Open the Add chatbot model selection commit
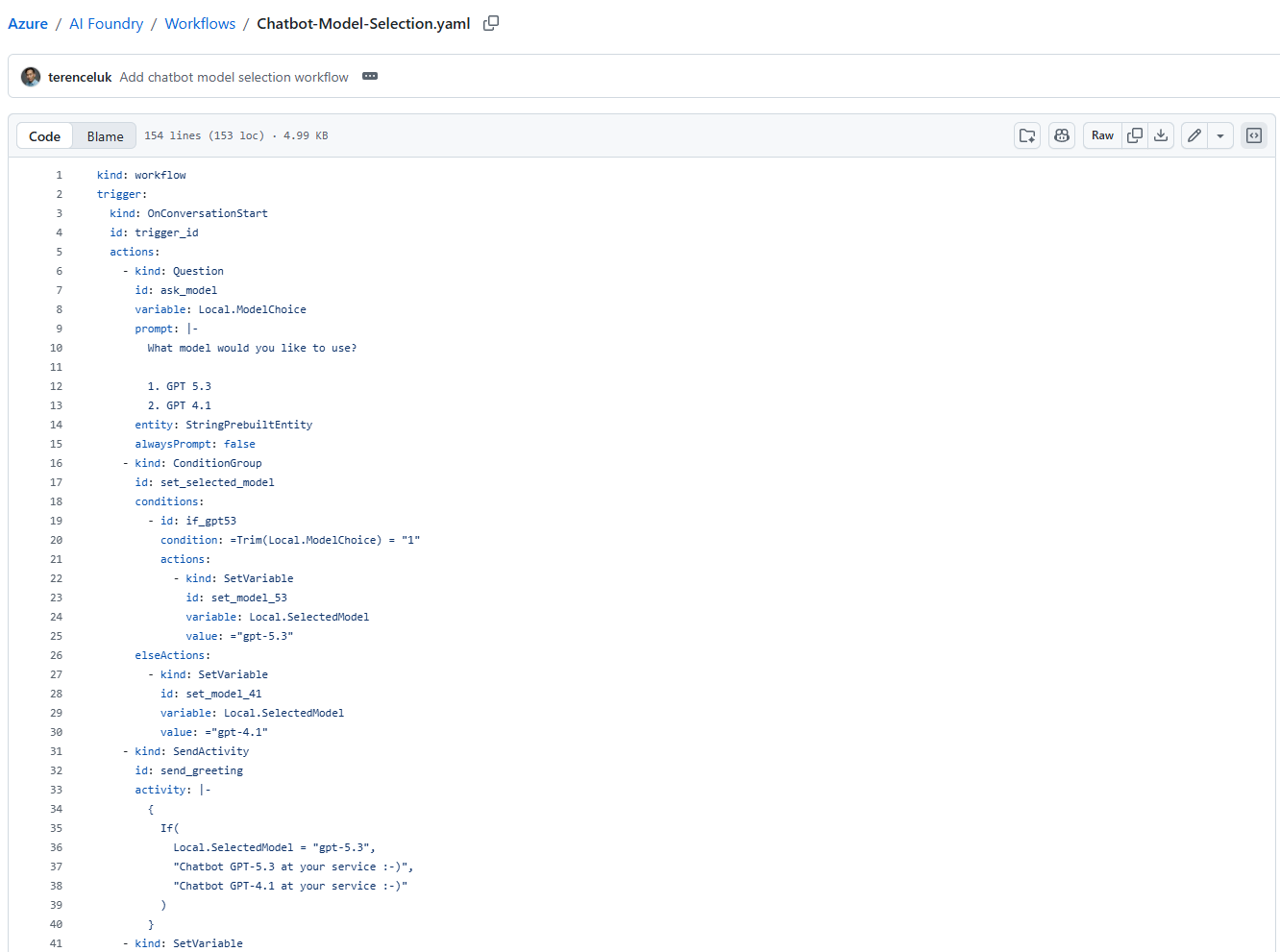Screen dimensions: 1280x952 coord(234,77)
